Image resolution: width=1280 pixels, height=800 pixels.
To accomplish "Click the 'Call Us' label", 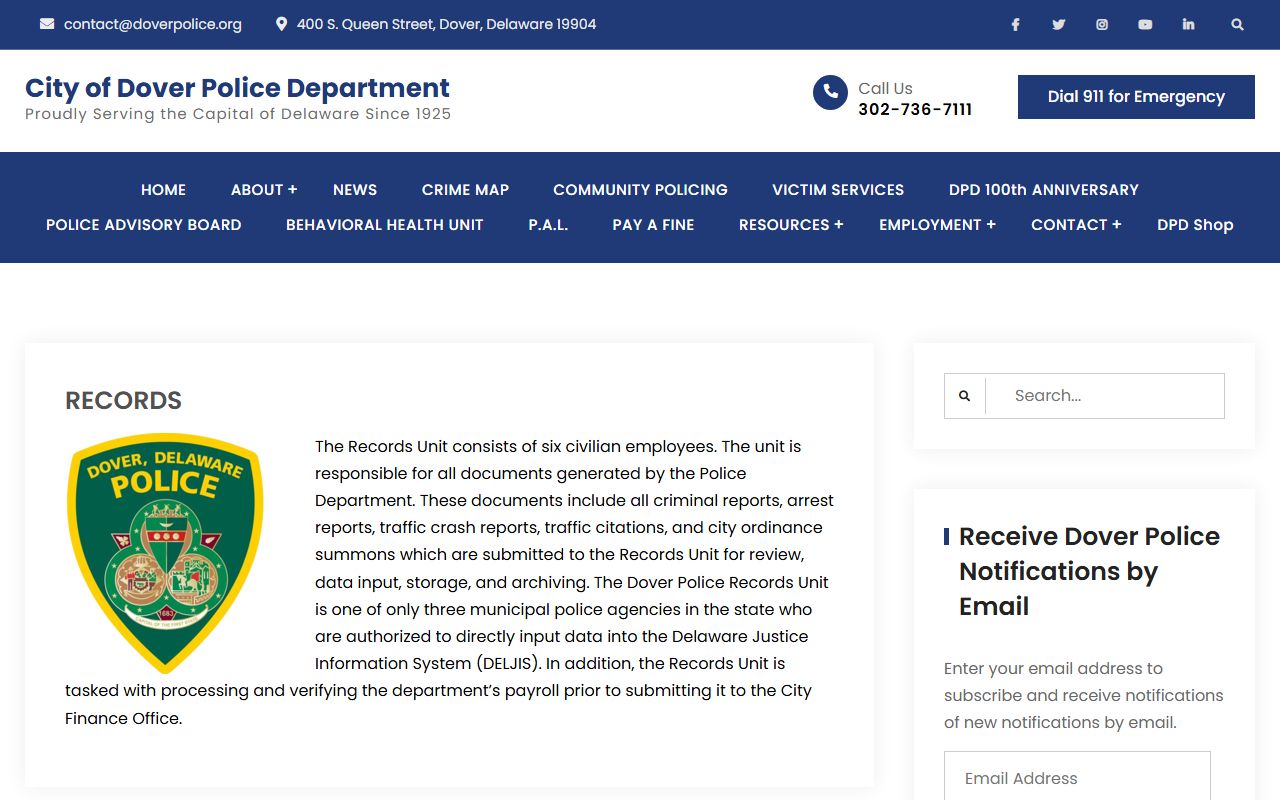I will [x=885, y=88].
